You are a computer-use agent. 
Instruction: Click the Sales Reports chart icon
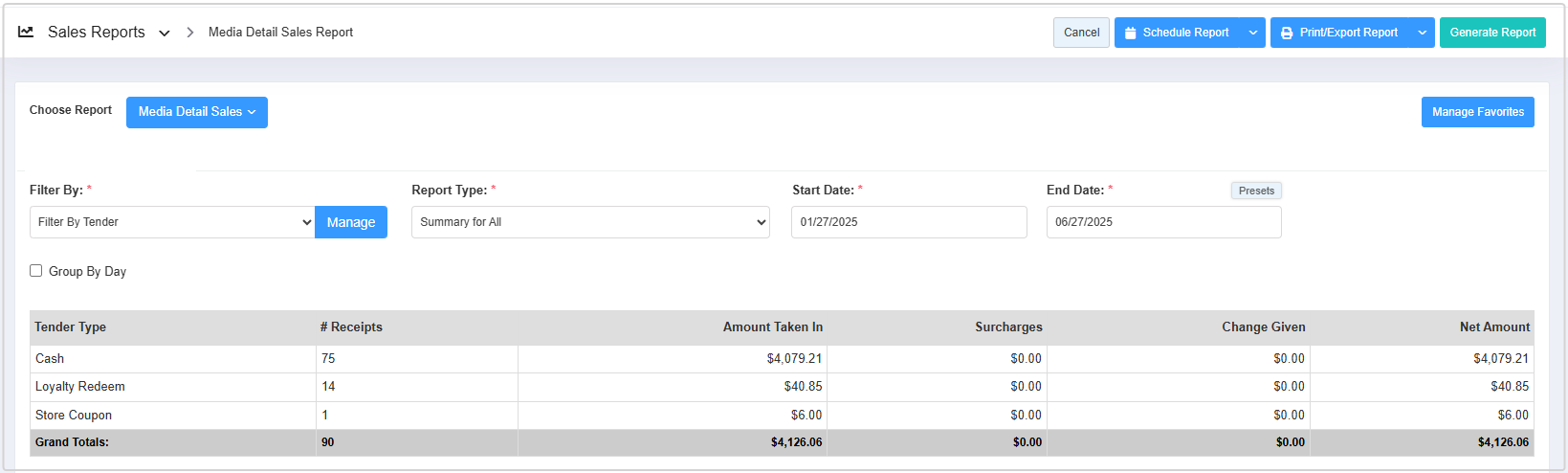[26, 32]
